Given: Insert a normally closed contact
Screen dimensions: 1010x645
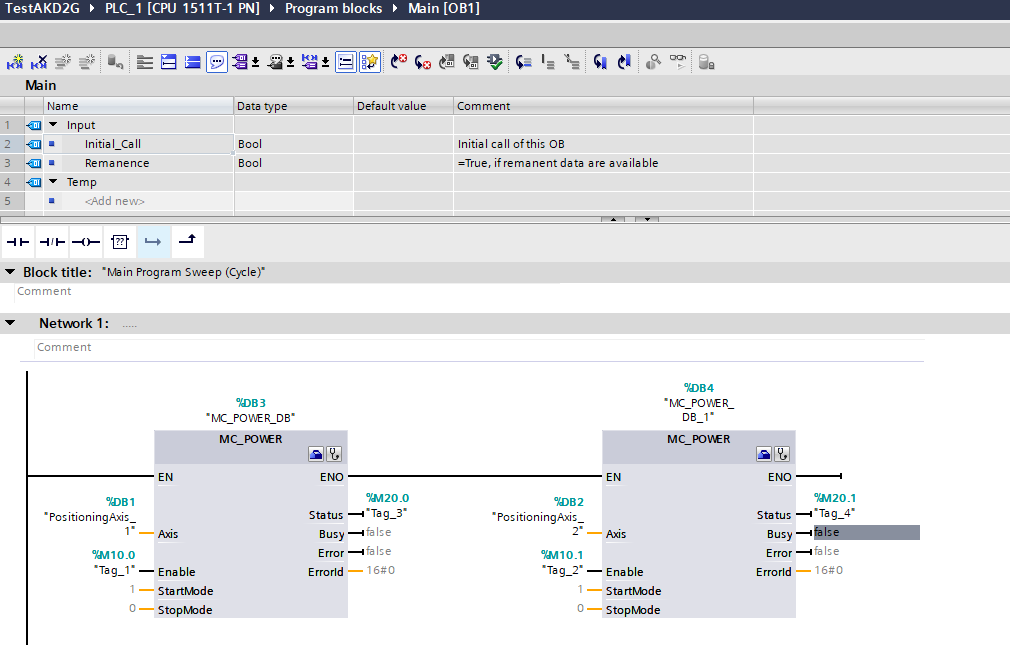Looking at the screenshot, I should pos(52,242).
